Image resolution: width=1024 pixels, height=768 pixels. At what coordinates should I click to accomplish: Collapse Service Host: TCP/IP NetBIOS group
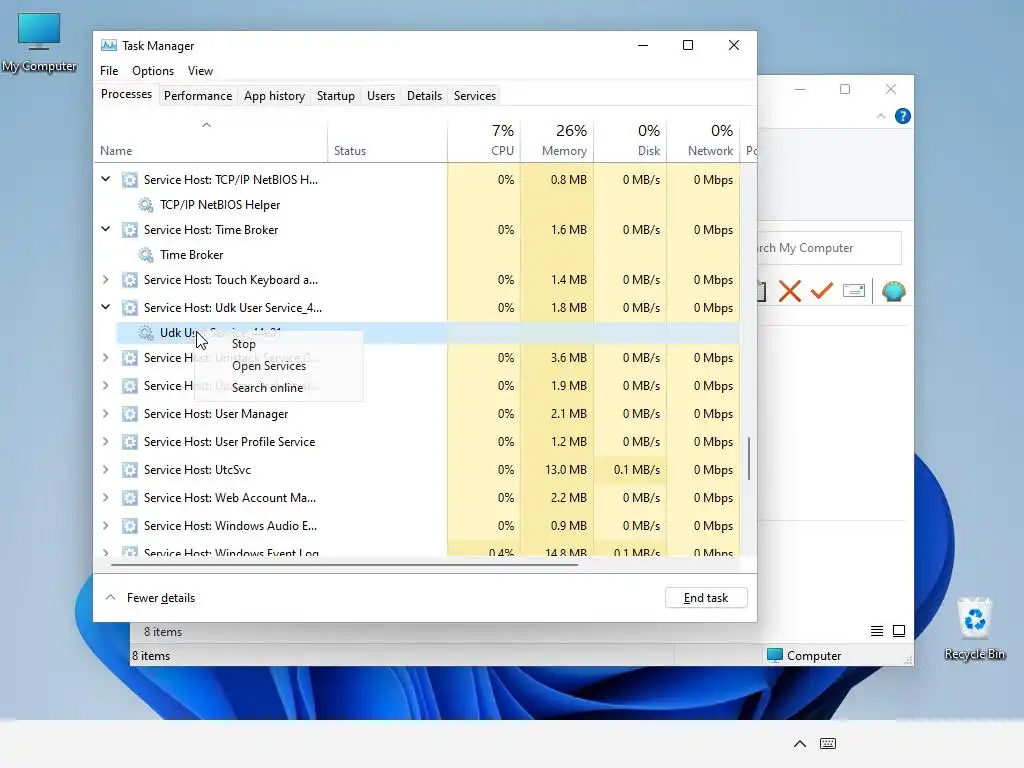click(x=106, y=180)
